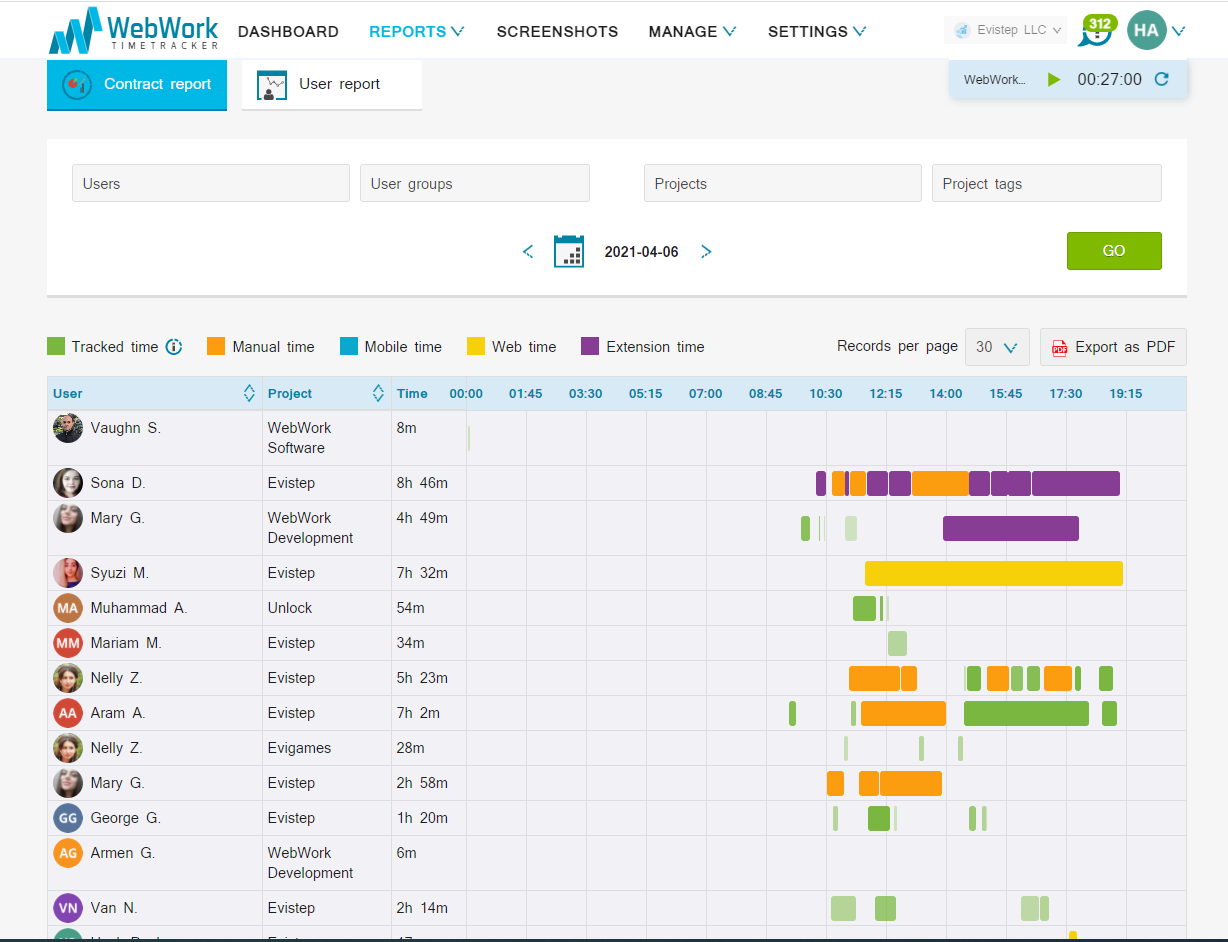Click purple Extension time legend swatch

point(590,346)
